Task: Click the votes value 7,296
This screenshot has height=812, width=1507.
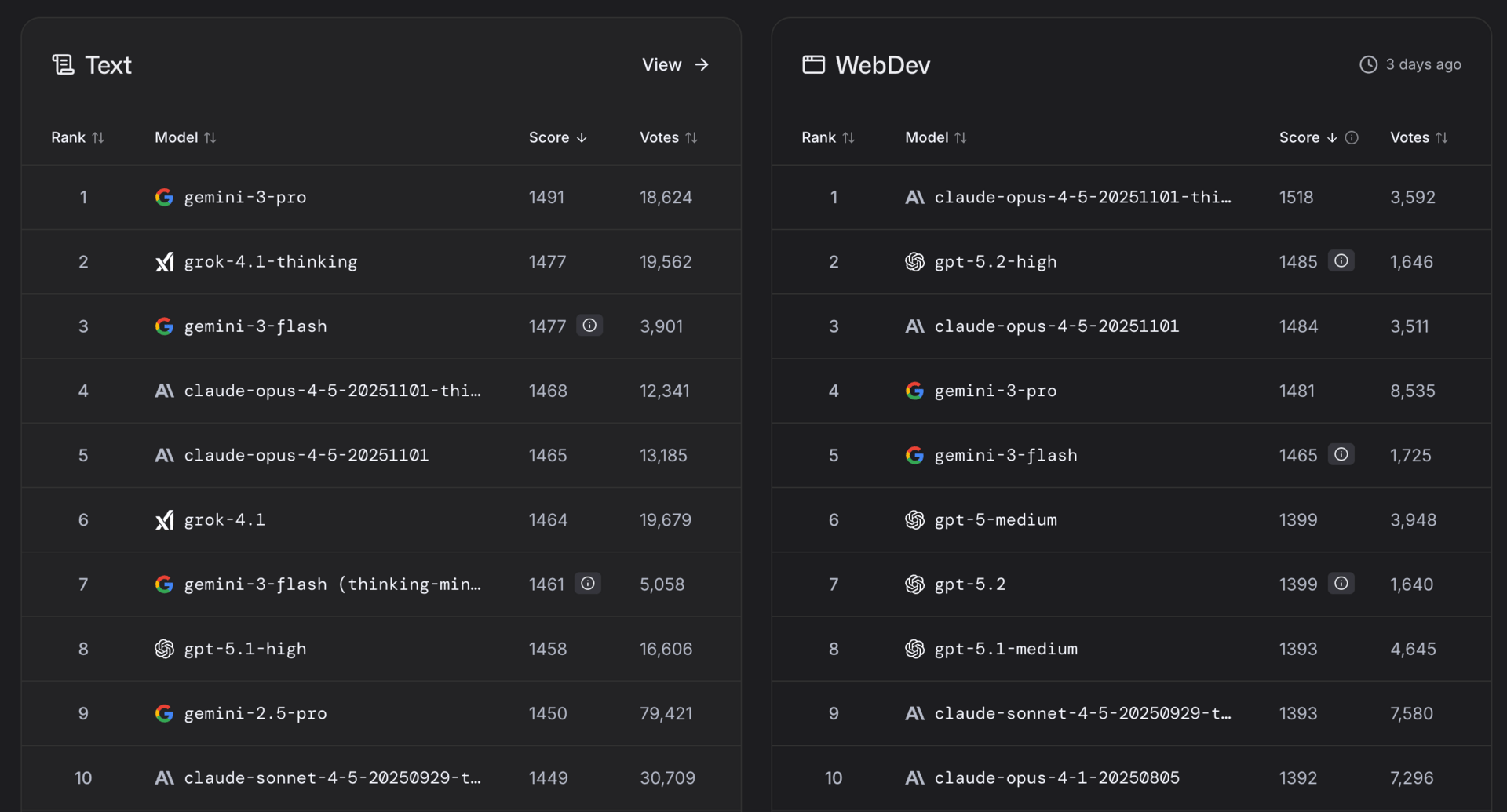Action: [x=1412, y=778]
